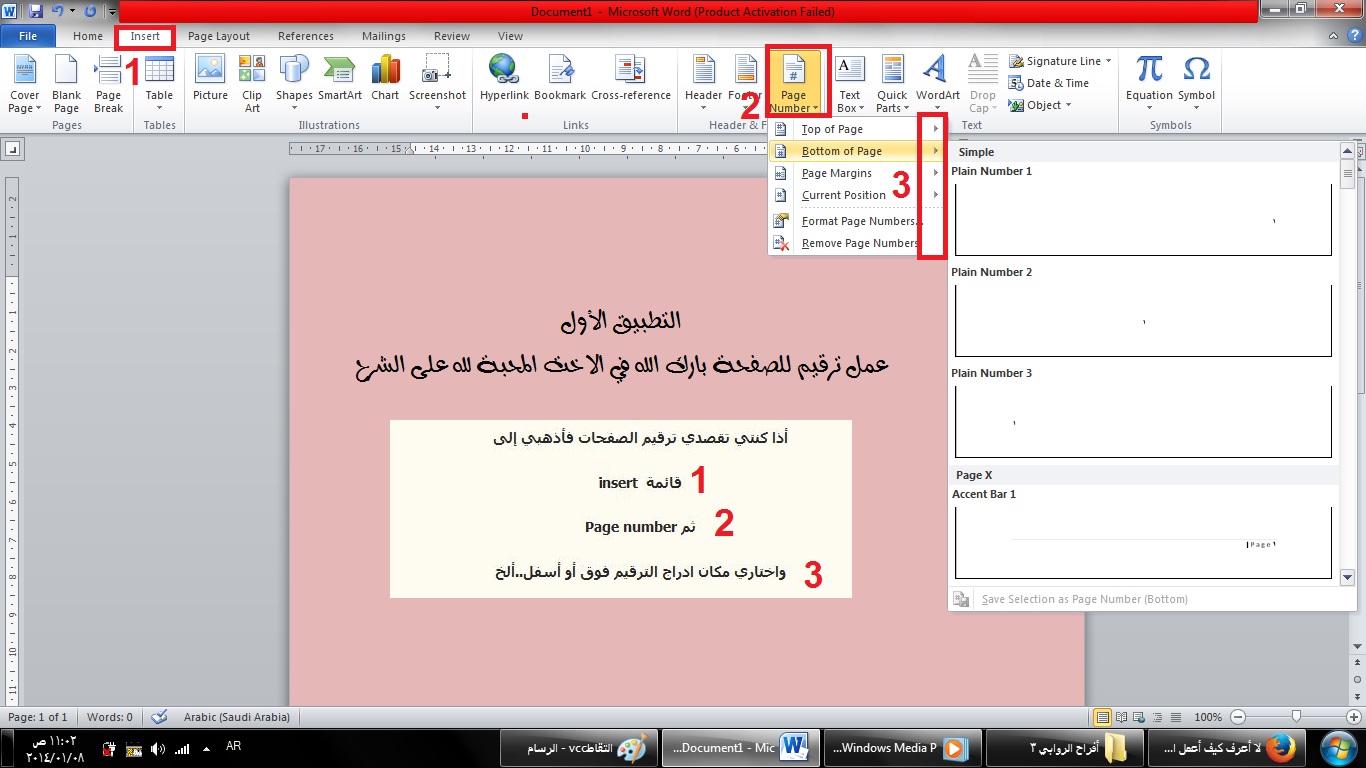The width and height of the screenshot is (1366, 768).
Task: Open the Screenshot tool
Action: [437, 84]
